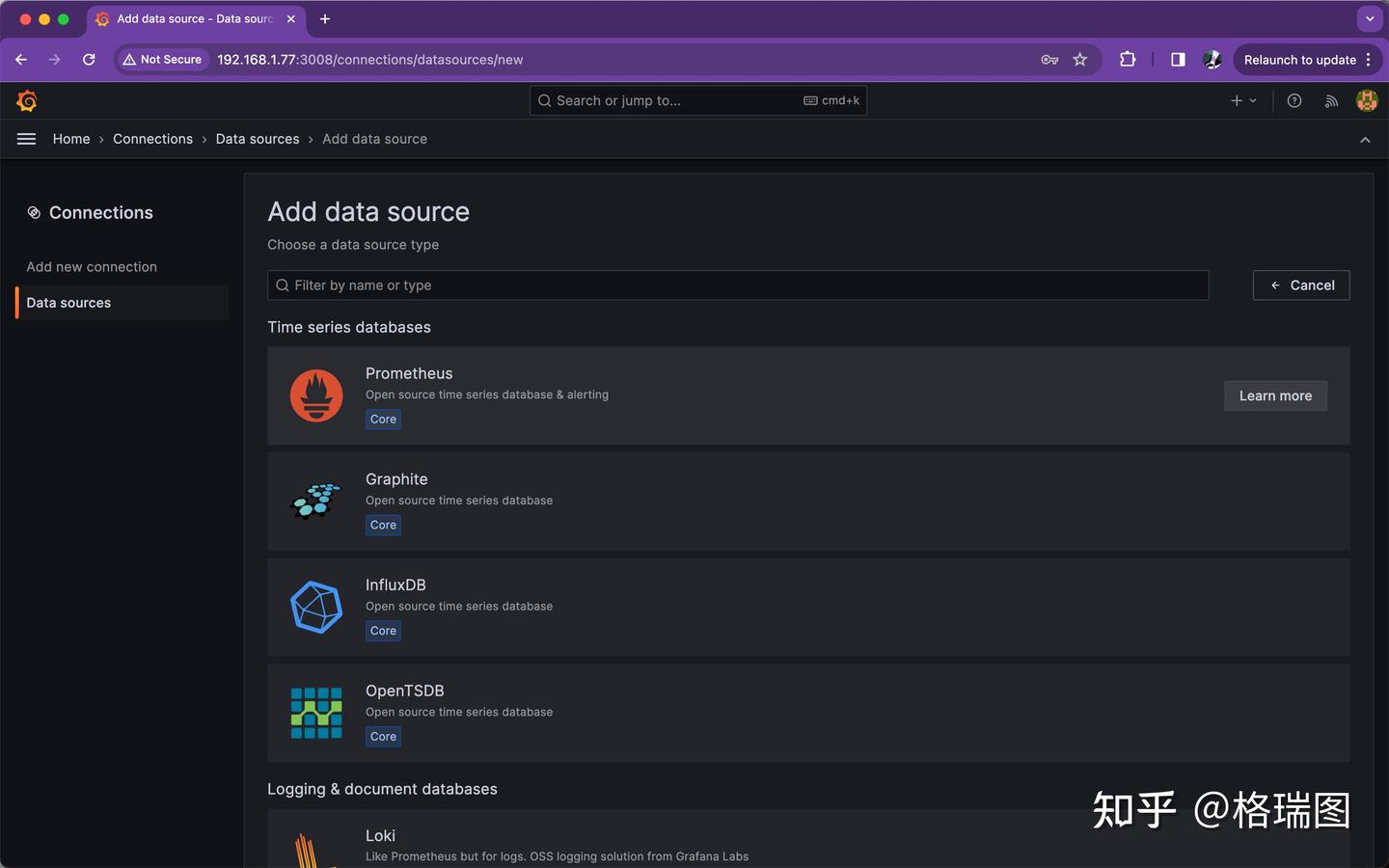This screenshot has width=1389, height=868.
Task: Click the Connections breadcrumb link
Action: (152, 139)
